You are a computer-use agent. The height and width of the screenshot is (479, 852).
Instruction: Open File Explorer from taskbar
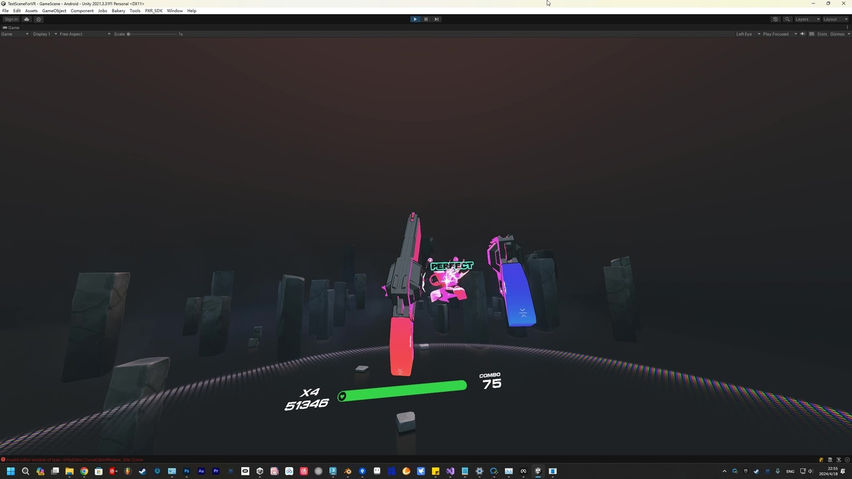(70, 471)
